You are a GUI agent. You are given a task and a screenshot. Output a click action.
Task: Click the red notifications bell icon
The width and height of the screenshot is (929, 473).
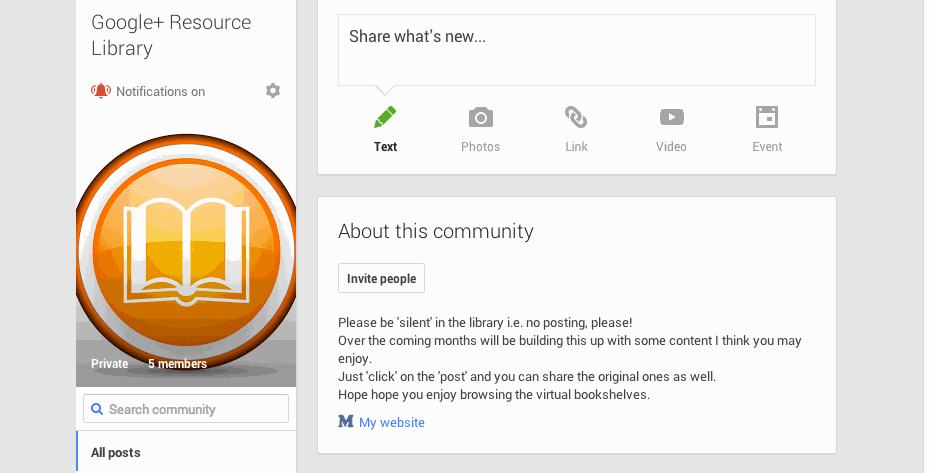(x=101, y=91)
